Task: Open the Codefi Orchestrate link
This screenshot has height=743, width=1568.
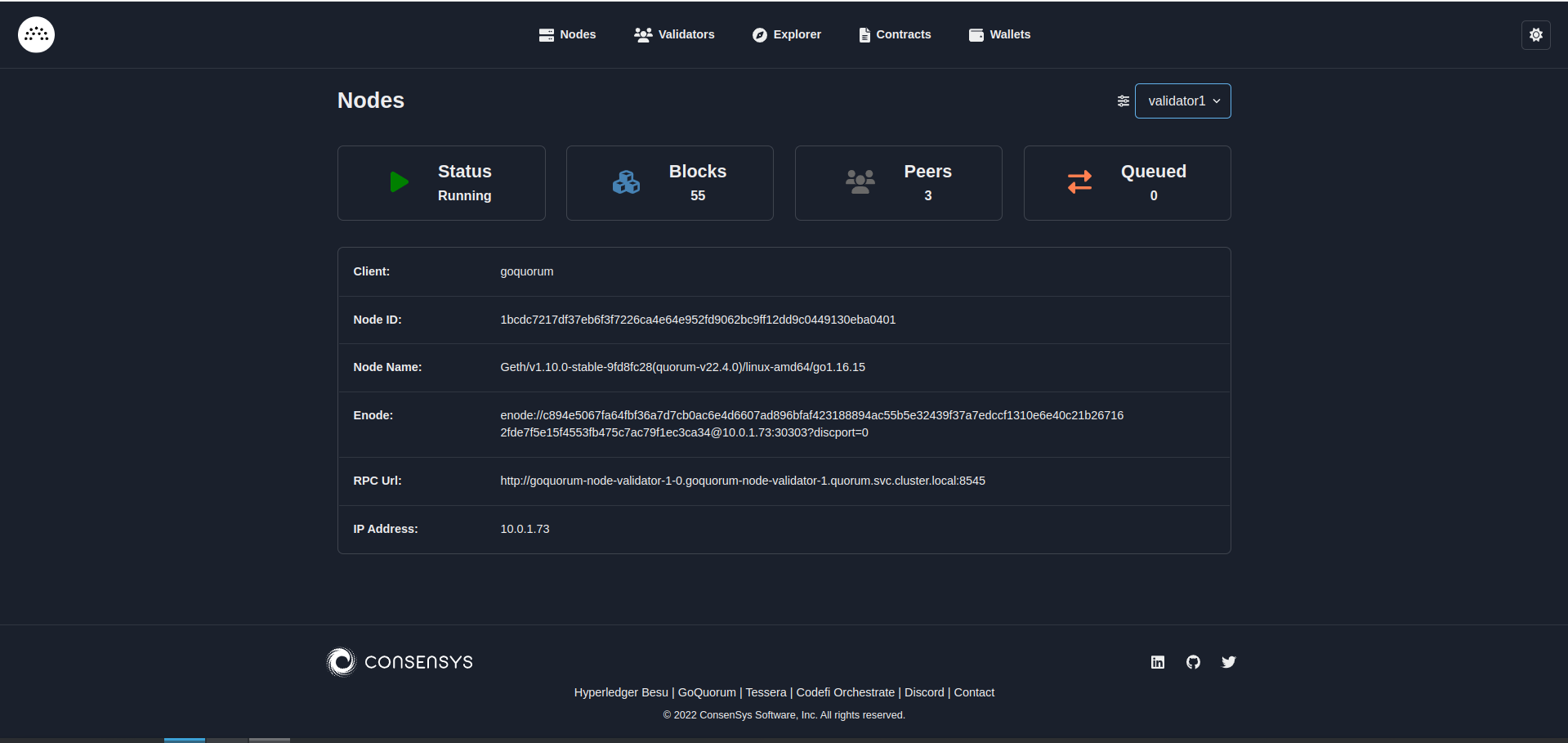Action: click(845, 692)
